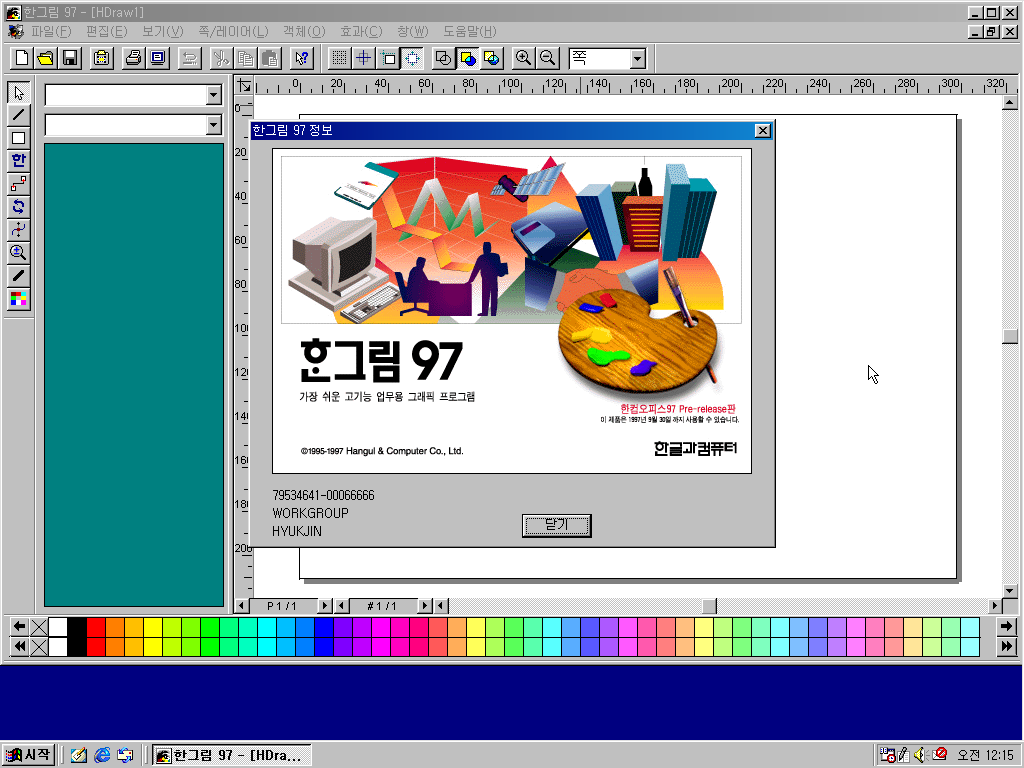Shift palette left with single left arrow
The image size is (1024, 768).
tap(20, 627)
